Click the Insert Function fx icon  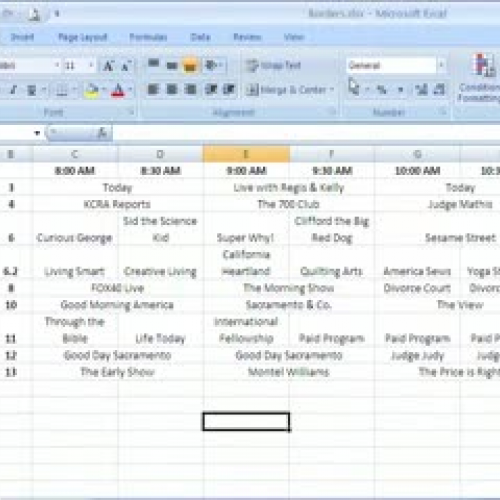pyautogui.click(x=102, y=133)
